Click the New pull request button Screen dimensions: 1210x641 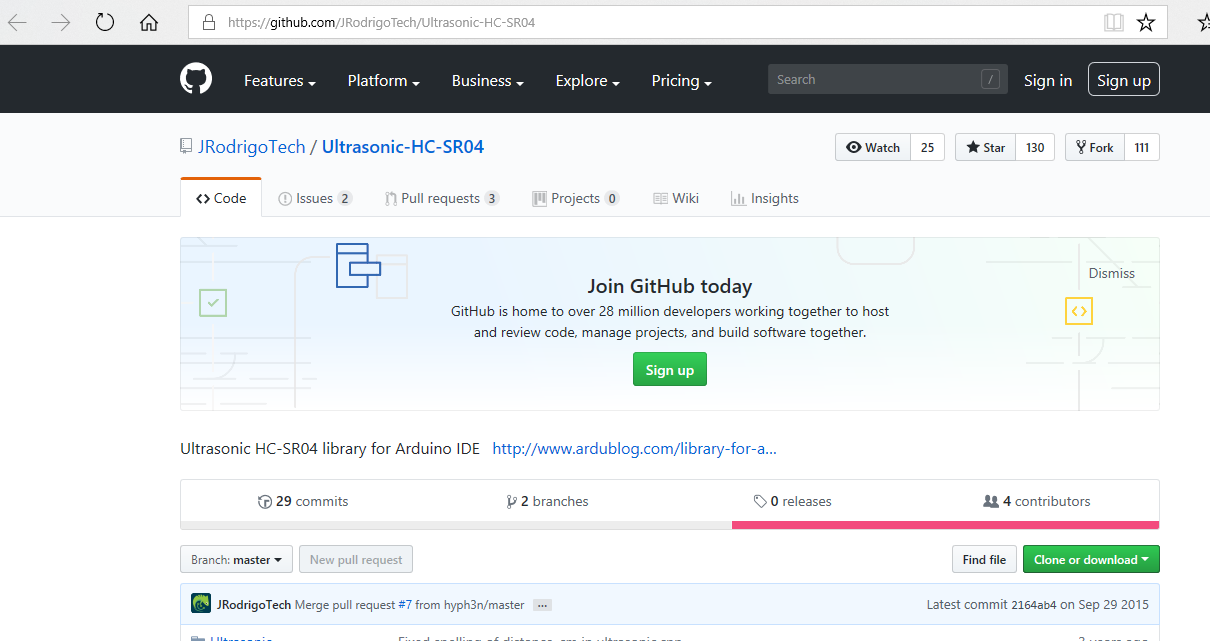point(356,560)
